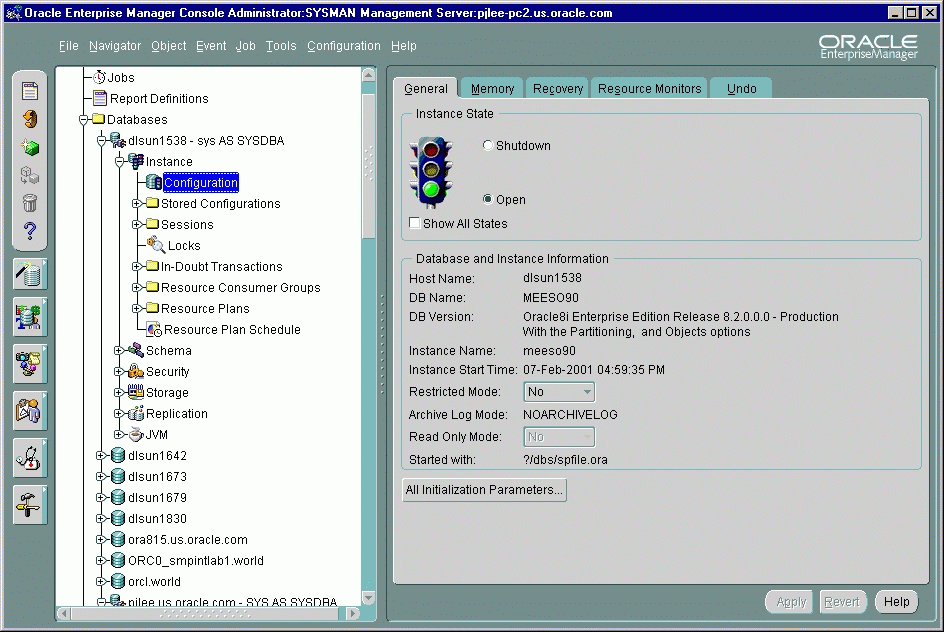The image size is (944, 632).
Task: Click the Instance node icon in tree
Action: (x=136, y=161)
